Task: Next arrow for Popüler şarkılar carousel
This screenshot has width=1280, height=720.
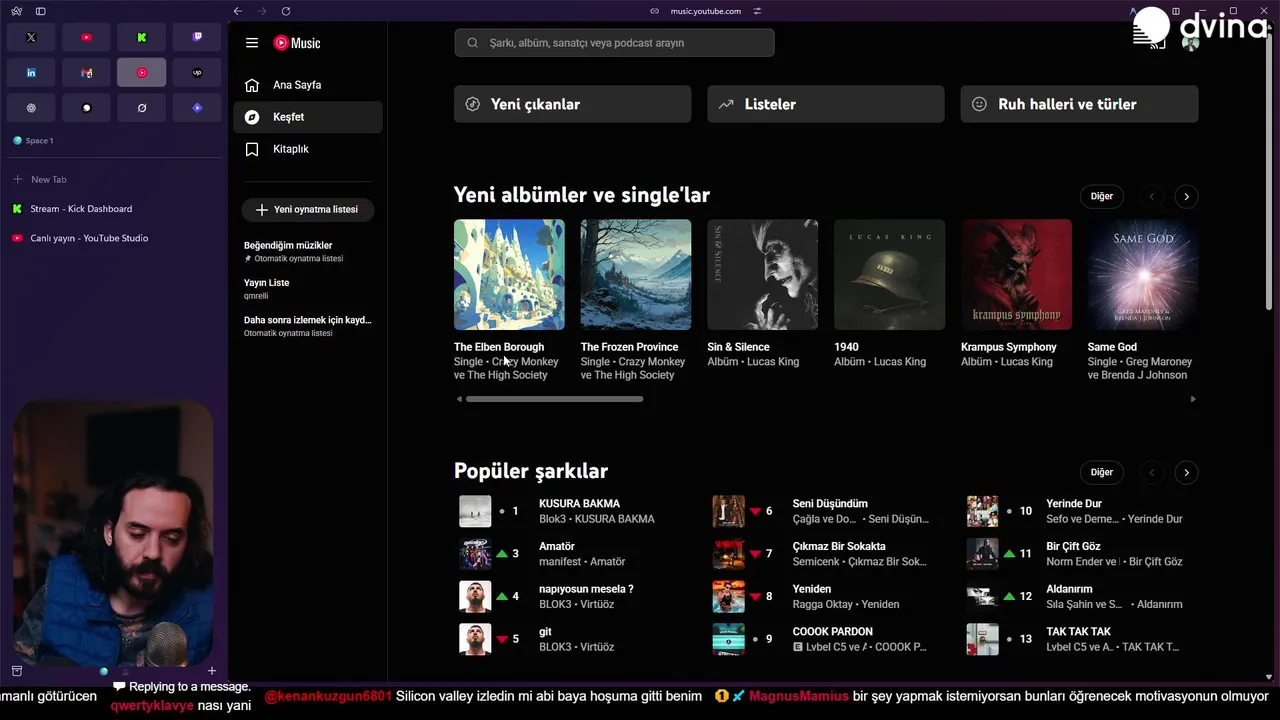Action: point(1186,472)
